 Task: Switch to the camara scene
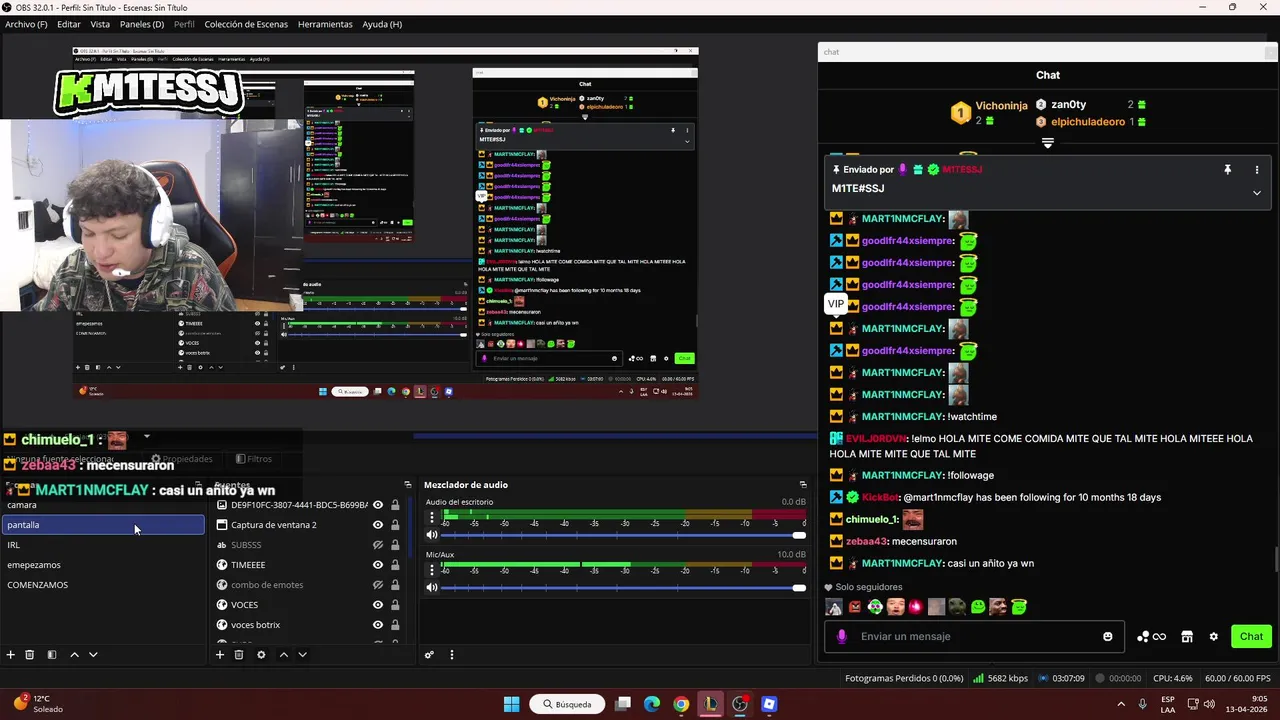(x=102, y=505)
